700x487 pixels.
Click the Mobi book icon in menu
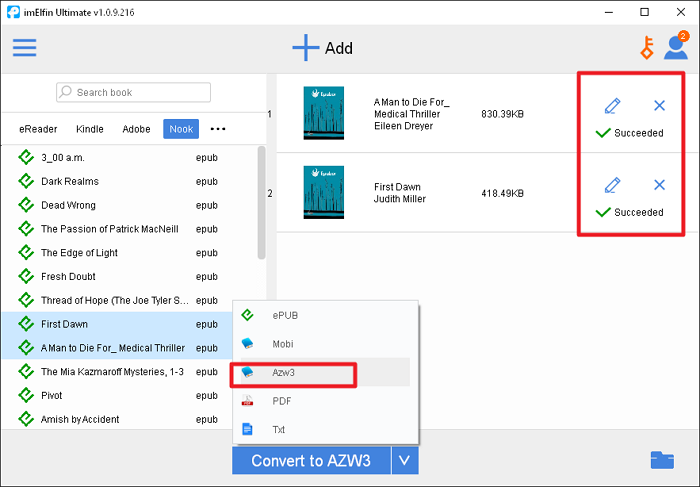(x=247, y=344)
